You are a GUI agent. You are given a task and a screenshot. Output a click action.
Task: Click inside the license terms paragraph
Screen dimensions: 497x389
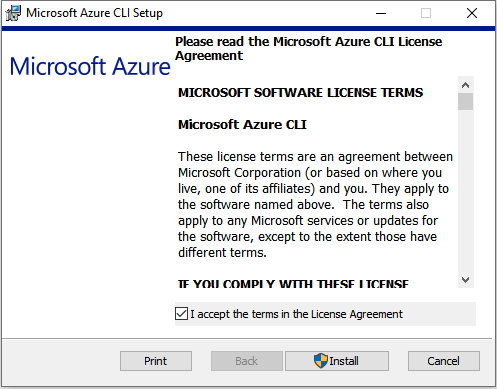(x=315, y=204)
